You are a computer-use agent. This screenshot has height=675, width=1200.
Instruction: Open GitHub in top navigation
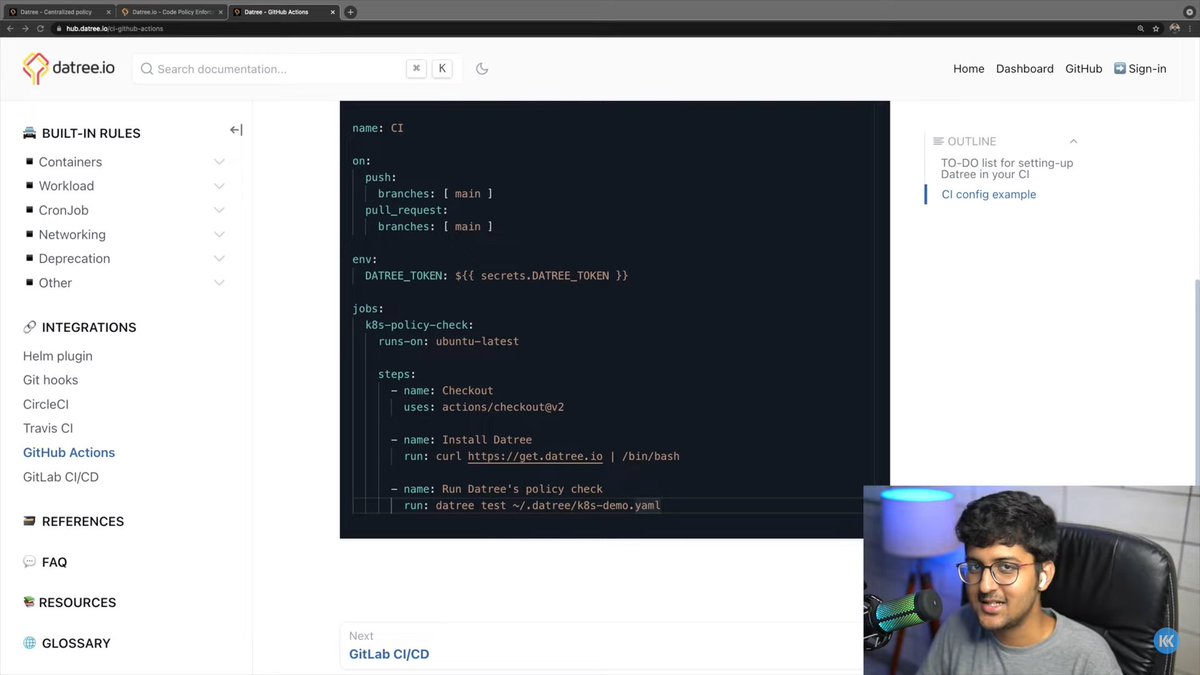[x=1083, y=69]
